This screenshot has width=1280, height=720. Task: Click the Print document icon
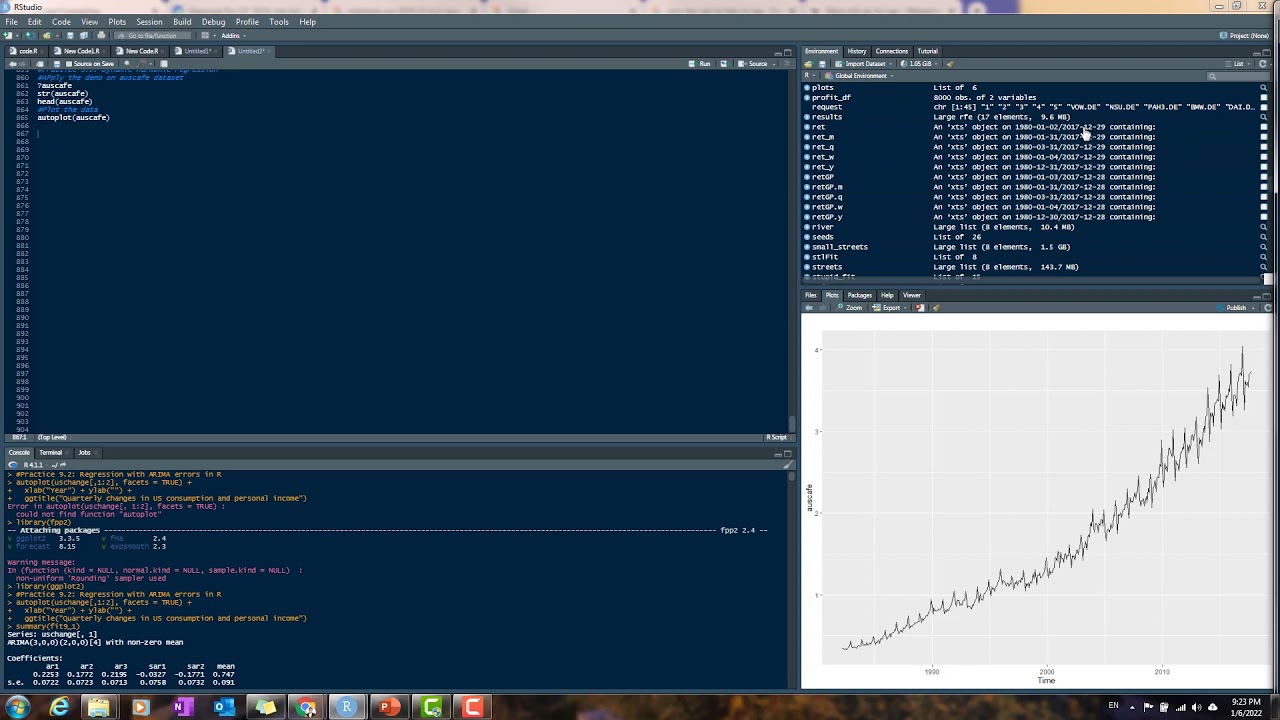(x=101, y=35)
